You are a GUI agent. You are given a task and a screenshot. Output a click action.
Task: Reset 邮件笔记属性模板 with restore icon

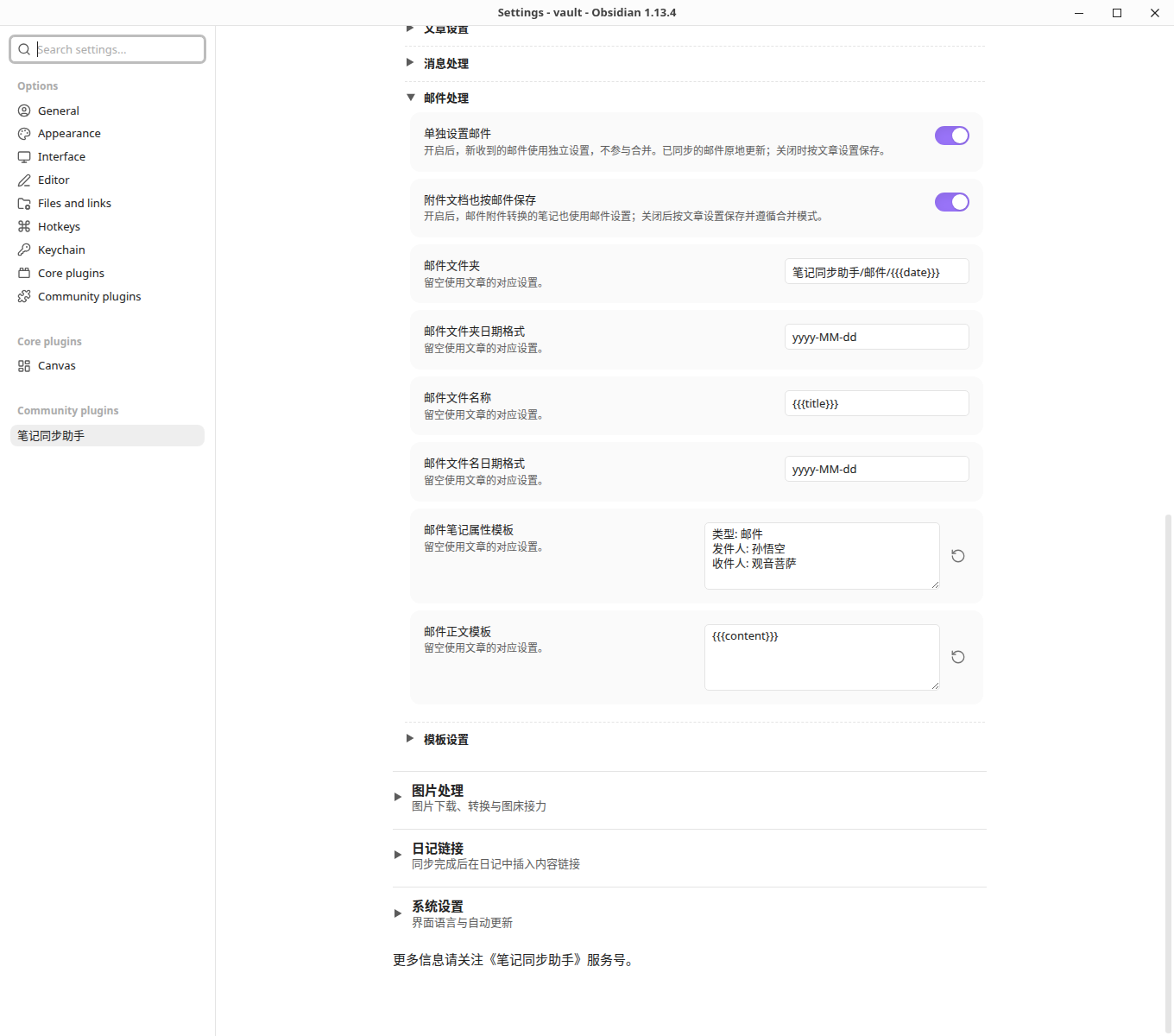(x=958, y=556)
